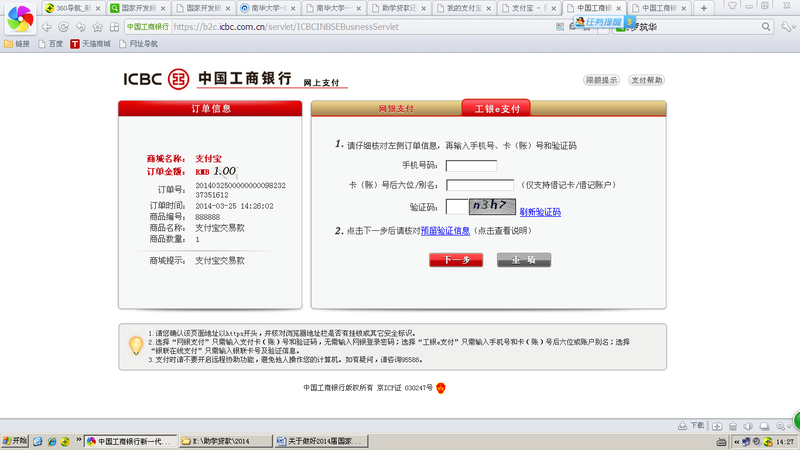Click the light bulb tip icon

(x=136, y=345)
